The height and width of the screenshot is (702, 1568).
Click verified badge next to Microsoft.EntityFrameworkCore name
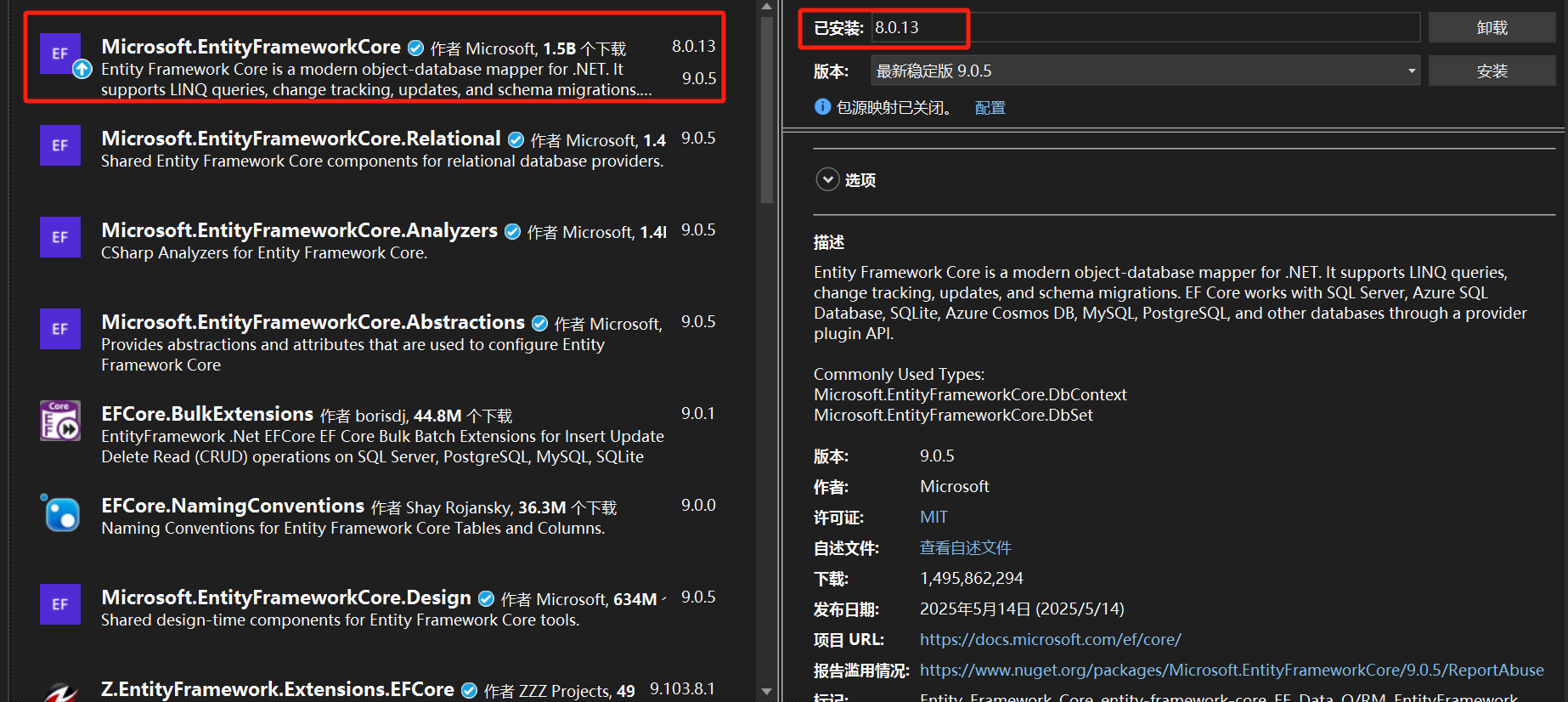click(x=415, y=48)
